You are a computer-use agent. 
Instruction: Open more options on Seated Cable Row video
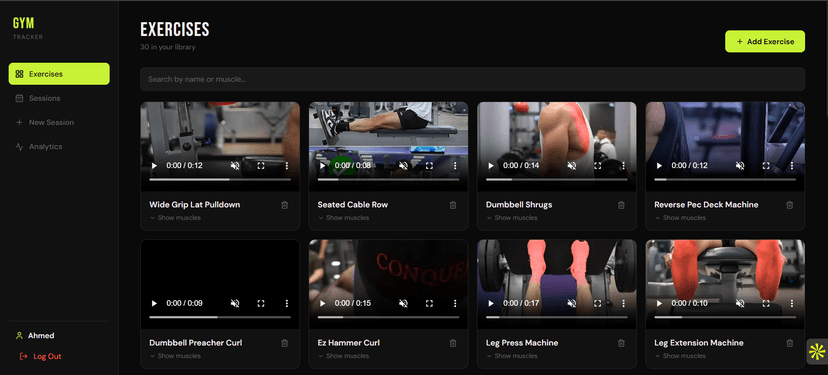click(x=455, y=166)
